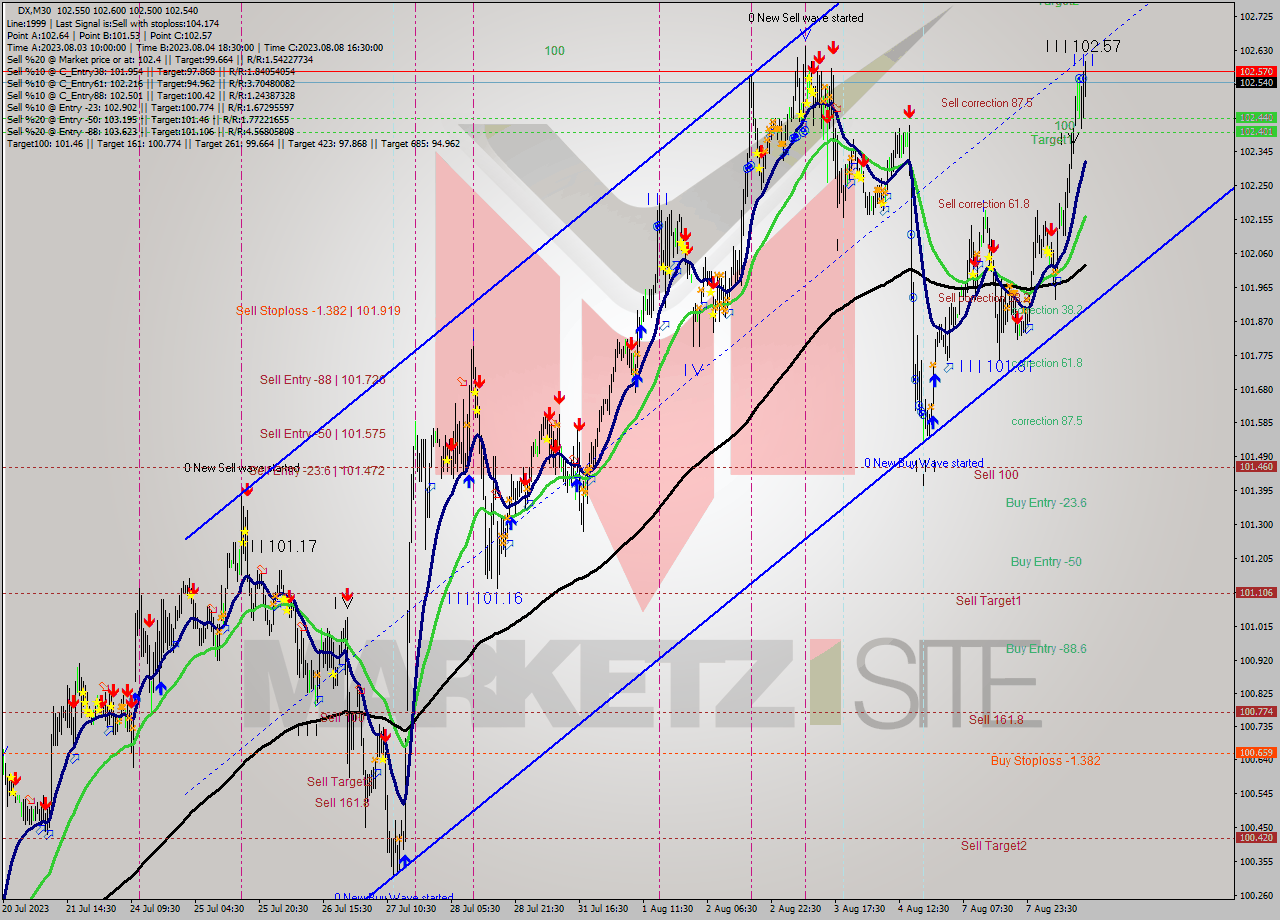This screenshot has height=920, width=1280.
Task: Click the '21 Jul 14:30' time axis label
Action: coord(93,909)
